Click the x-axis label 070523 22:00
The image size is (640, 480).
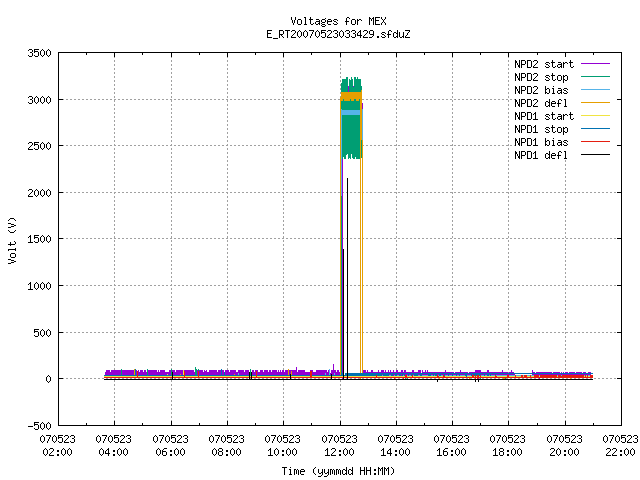coord(620,446)
